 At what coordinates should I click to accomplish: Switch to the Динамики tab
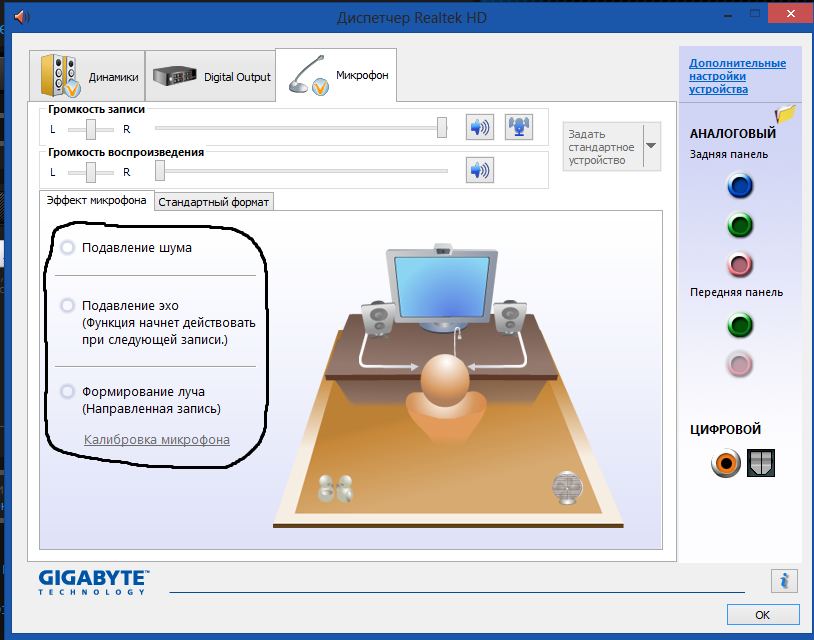pyautogui.click(x=87, y=76)
